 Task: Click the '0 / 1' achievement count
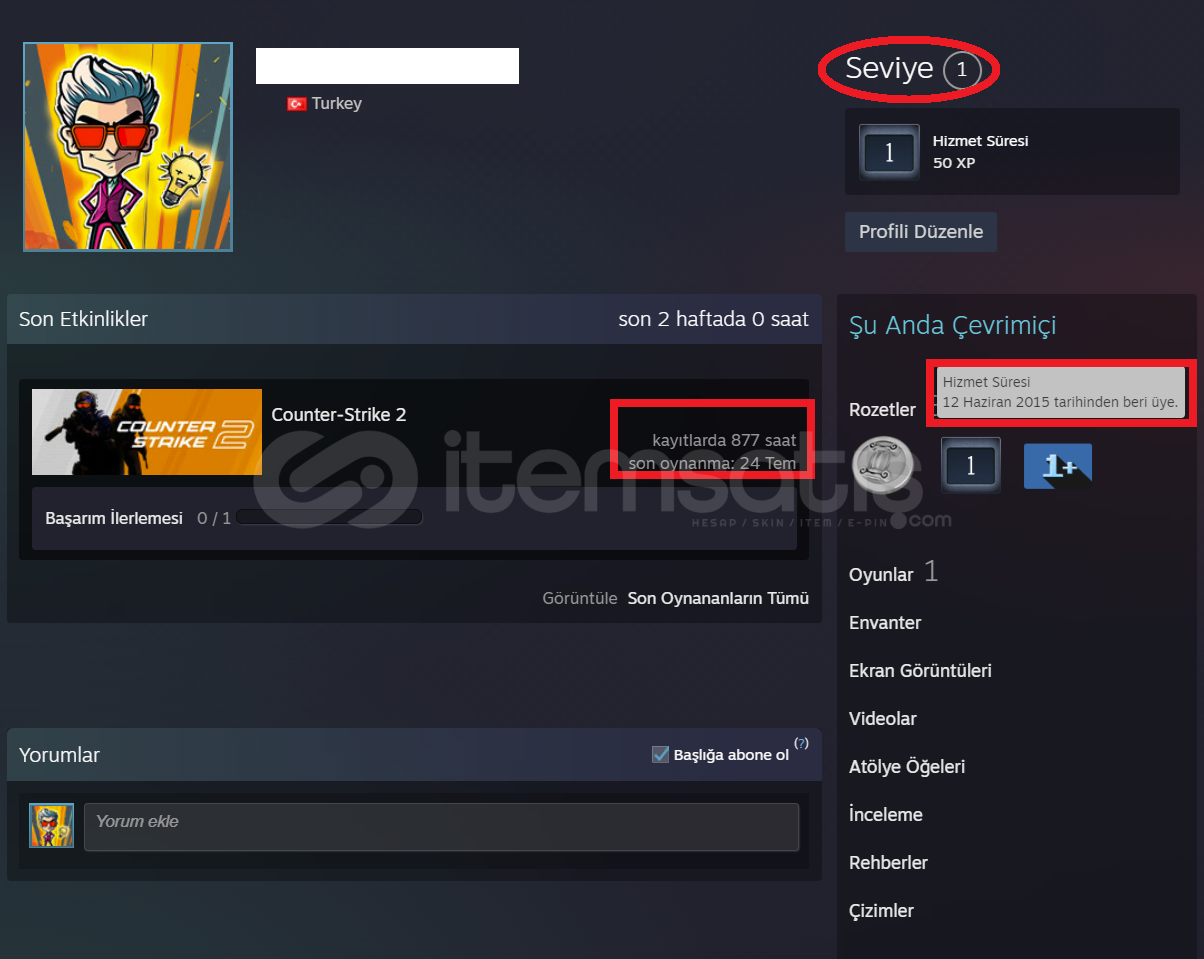pyautogui.click(x=214, y=518)
